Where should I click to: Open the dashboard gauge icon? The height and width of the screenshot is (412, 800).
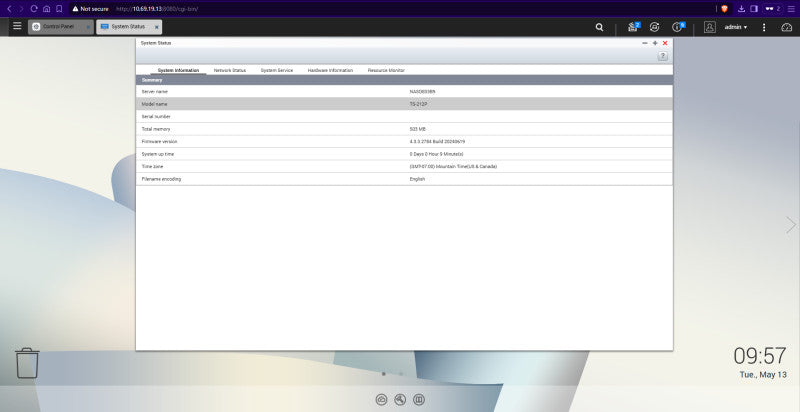(787, 28)
